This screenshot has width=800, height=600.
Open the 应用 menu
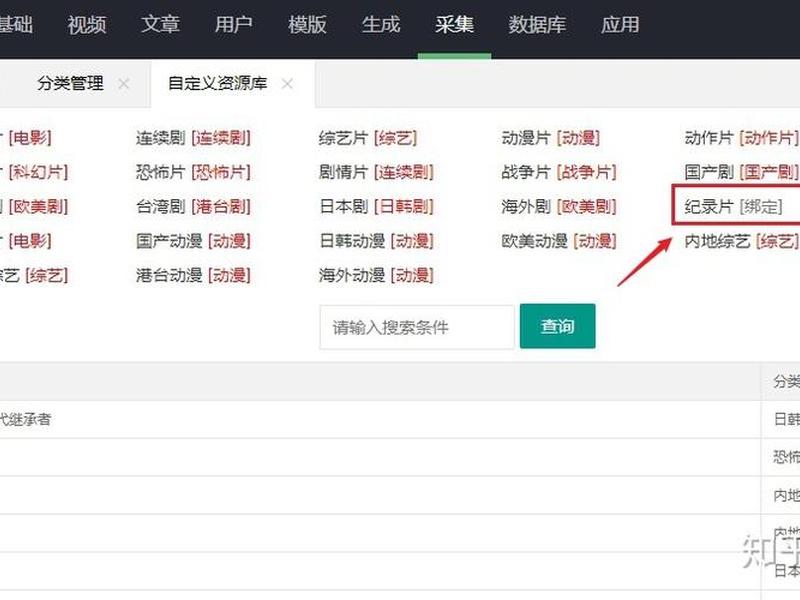click(x=620, y=24)
